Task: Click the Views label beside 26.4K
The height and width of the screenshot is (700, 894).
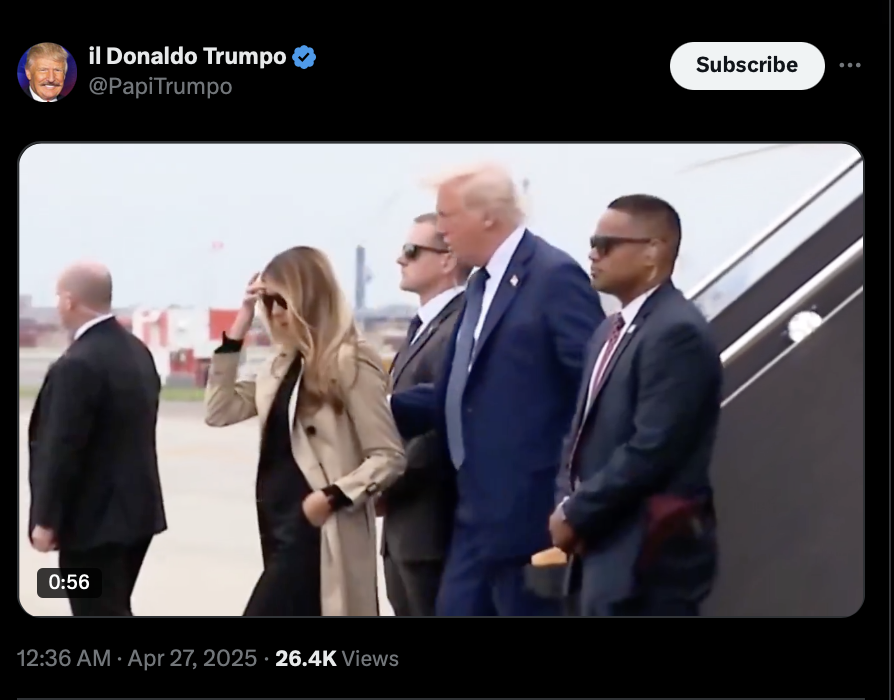Action: pos(370,658)
